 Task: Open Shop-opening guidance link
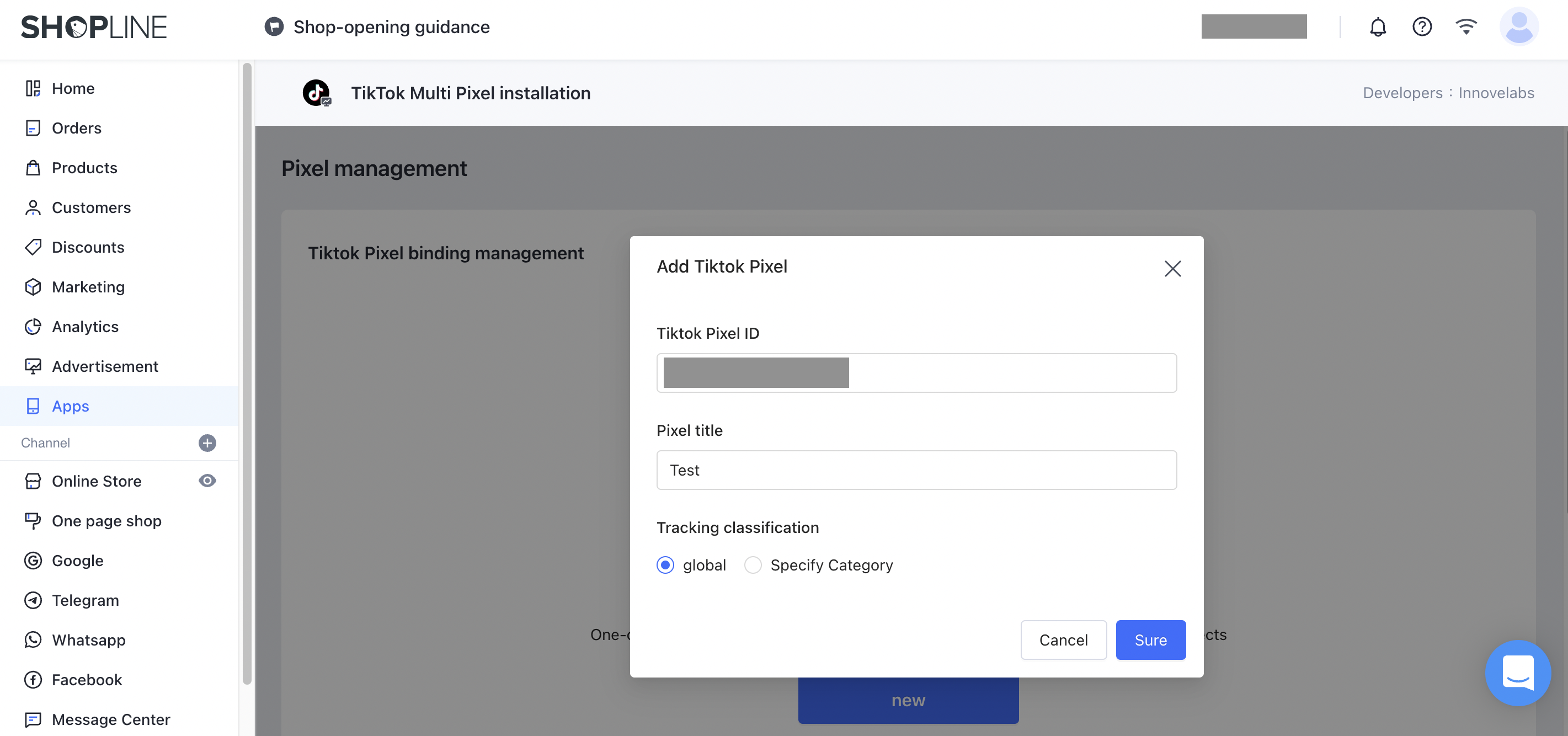391,27
